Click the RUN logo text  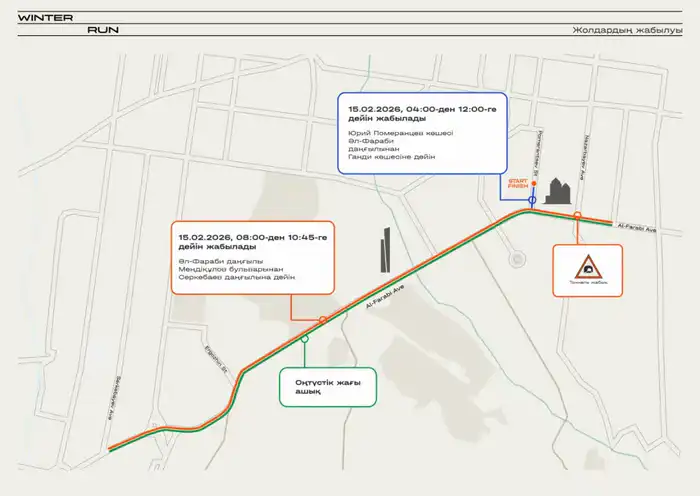coord(103,30)
